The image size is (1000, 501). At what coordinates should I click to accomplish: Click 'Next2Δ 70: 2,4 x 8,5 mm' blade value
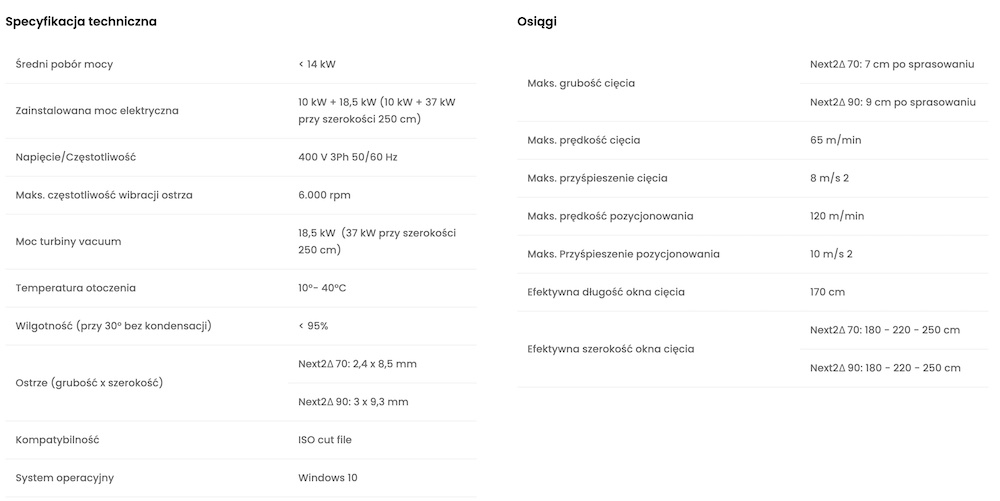(357, 364)
